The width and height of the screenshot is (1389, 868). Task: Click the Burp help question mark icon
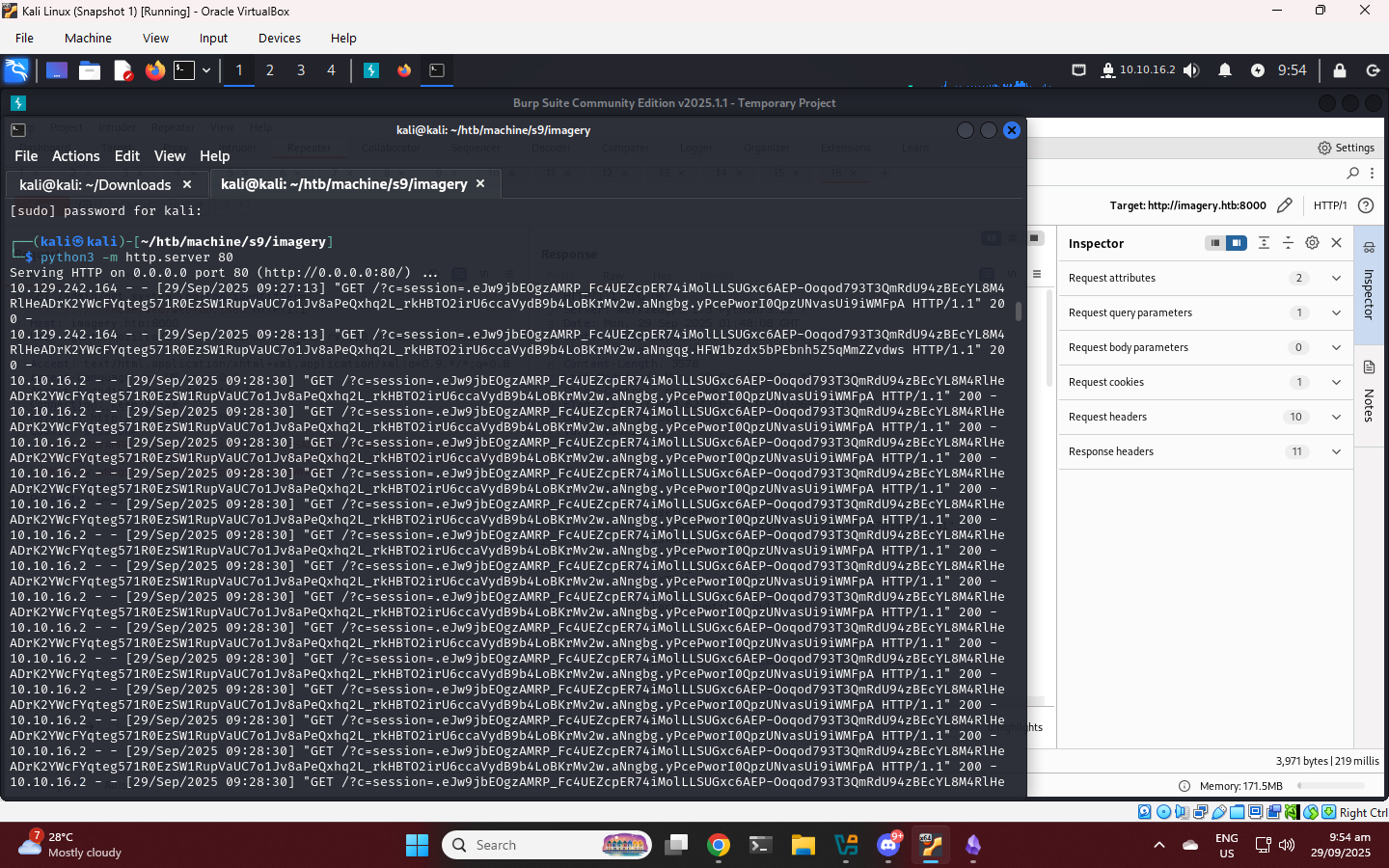(1365, 205)
